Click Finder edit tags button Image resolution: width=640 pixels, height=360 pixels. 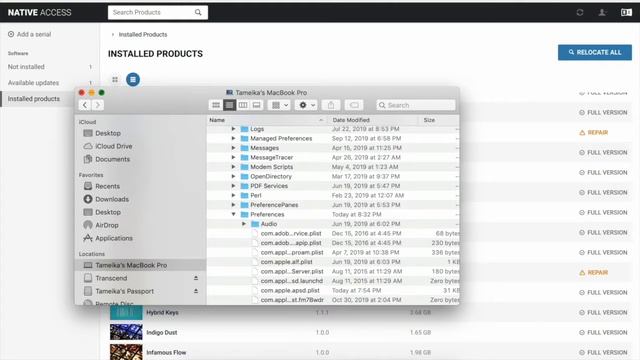click(354, 105)
